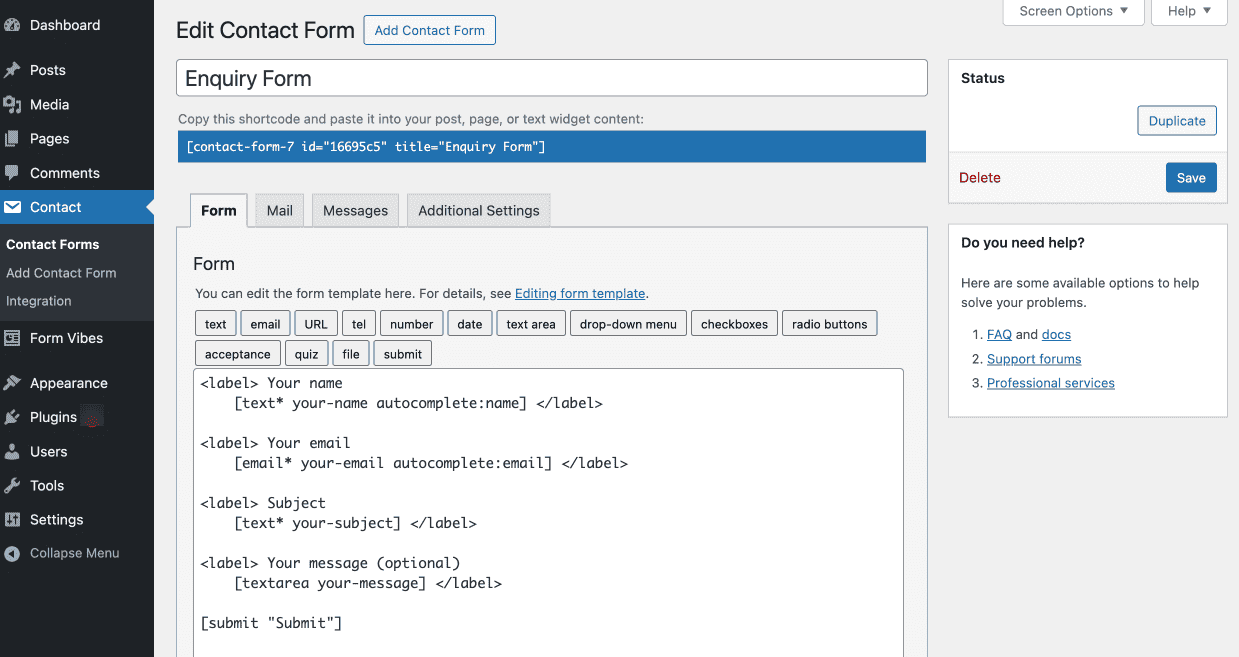
Task: Open the Messages tab
Action: (x=355, y=210)
